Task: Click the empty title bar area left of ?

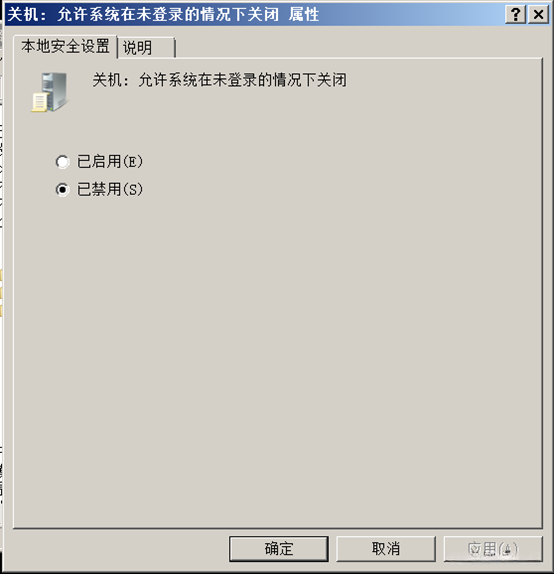Action: pyautogui.click(x=410, y=15)
